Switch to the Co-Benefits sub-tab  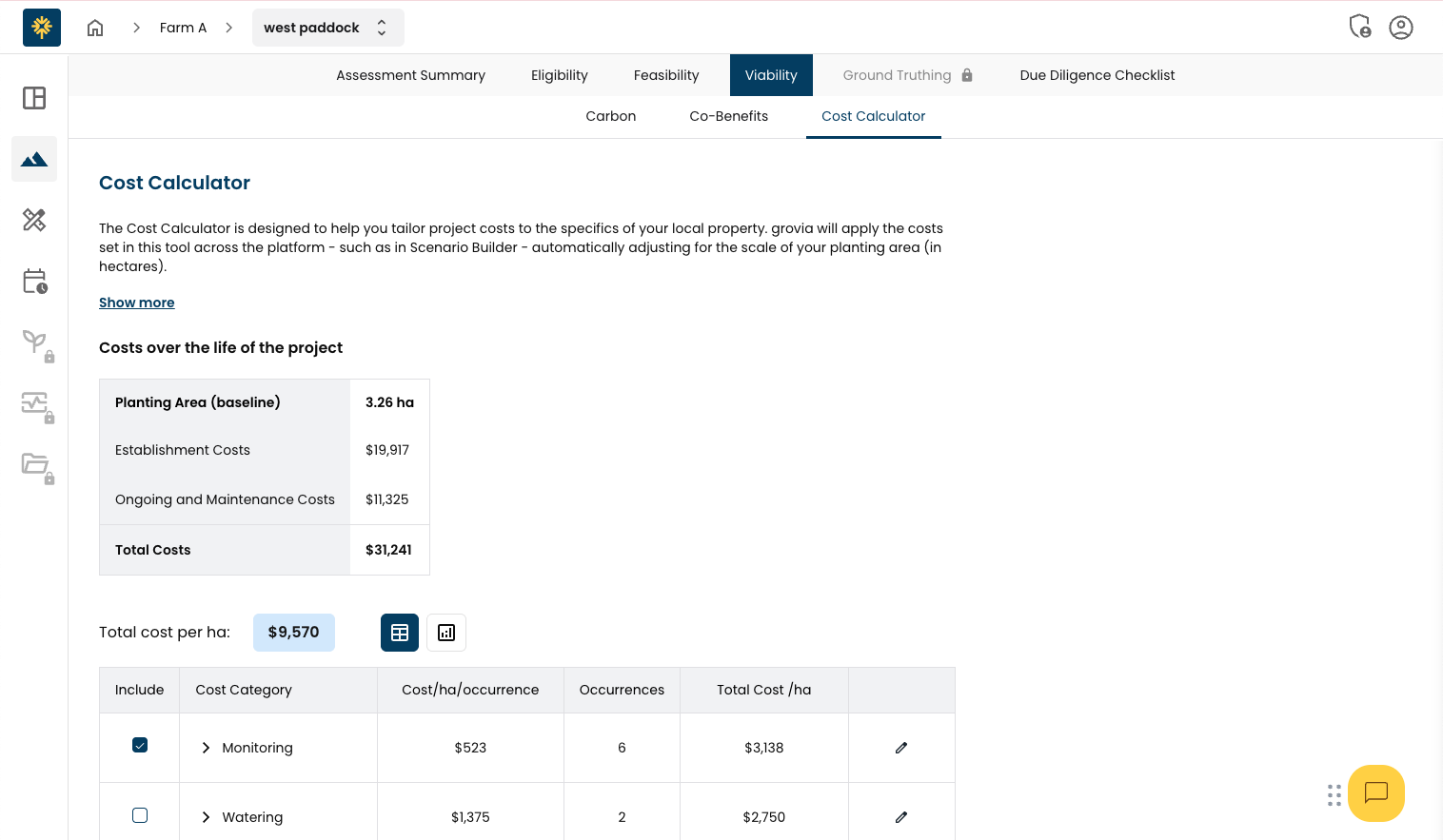click(x=729, y=116)
